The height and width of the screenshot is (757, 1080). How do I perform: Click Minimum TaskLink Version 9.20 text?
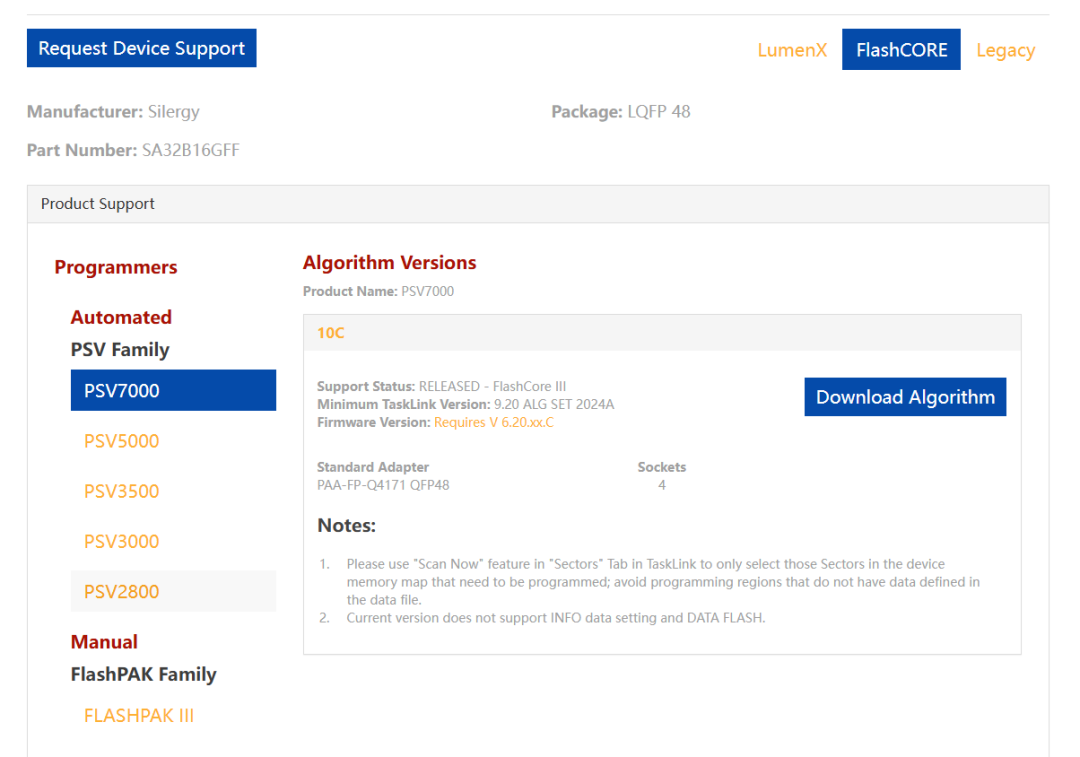click(466, 404)
